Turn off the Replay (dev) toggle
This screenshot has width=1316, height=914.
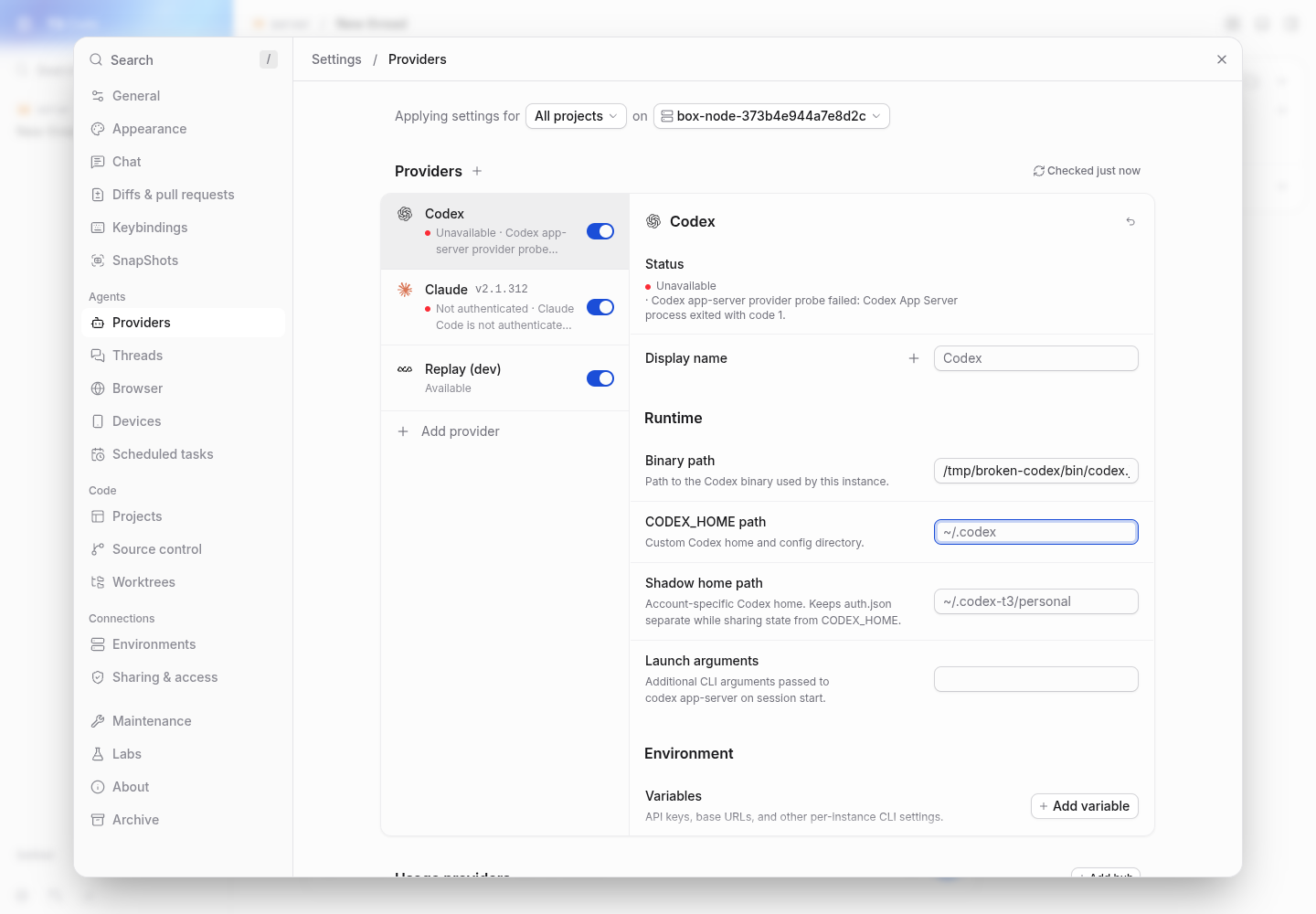click(600, 378)
